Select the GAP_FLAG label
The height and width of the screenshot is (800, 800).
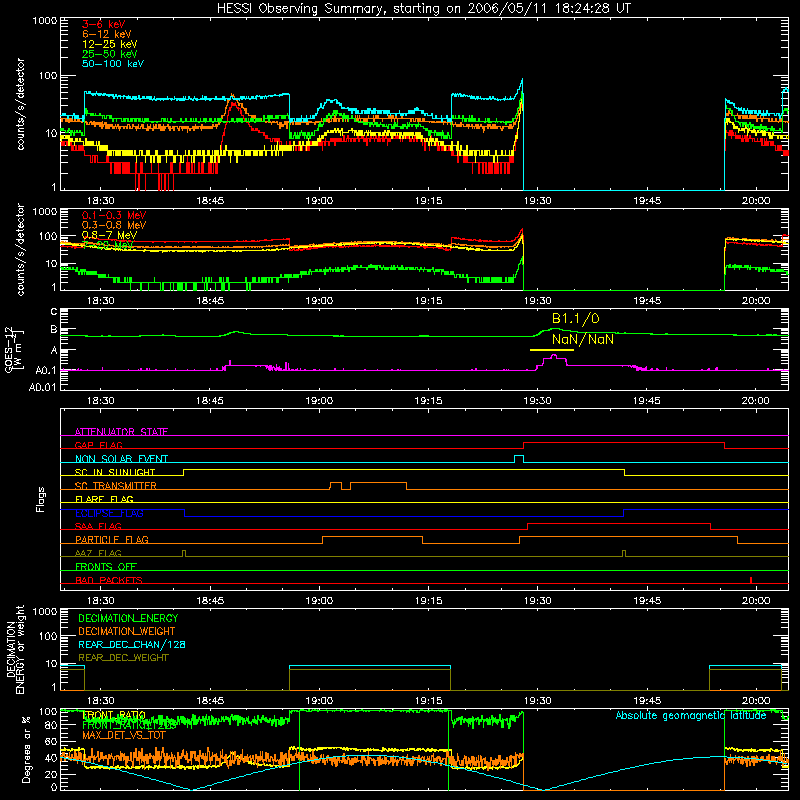point(98,445)
